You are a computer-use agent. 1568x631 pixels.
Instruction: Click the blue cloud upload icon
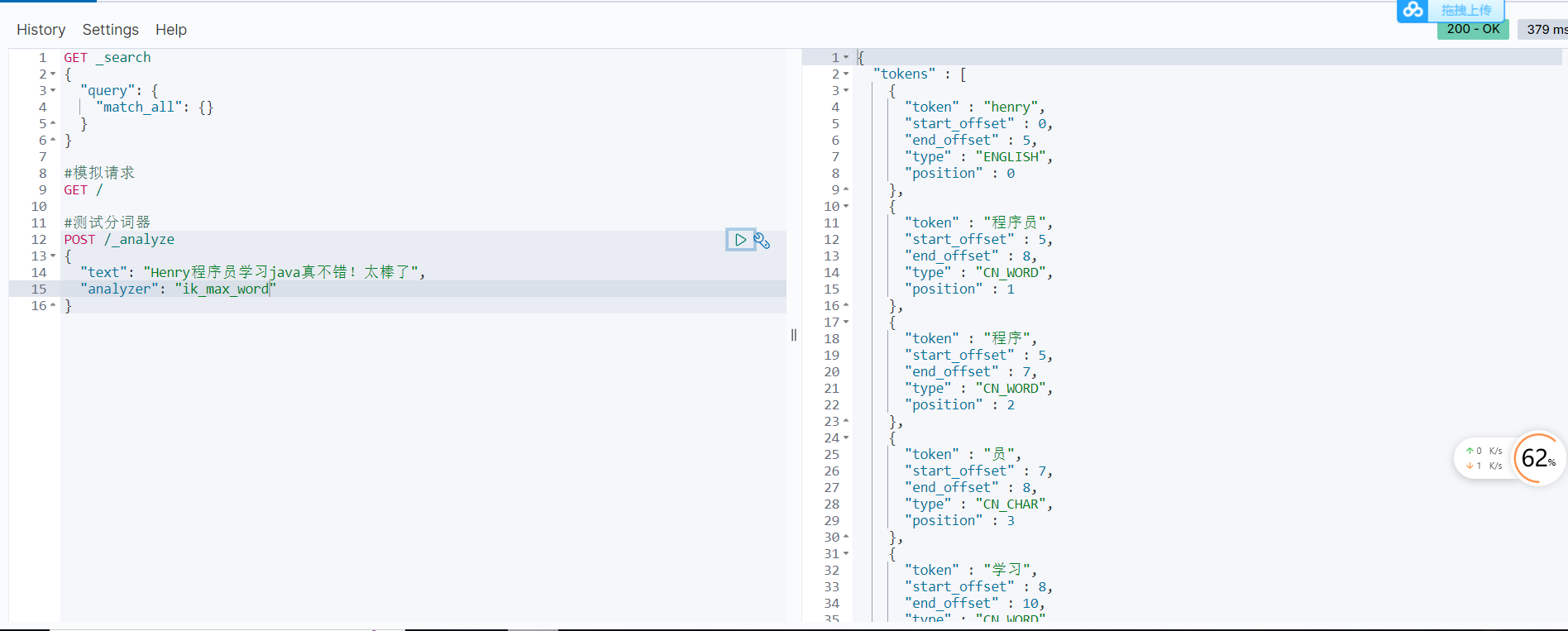tap(1413, 10)
